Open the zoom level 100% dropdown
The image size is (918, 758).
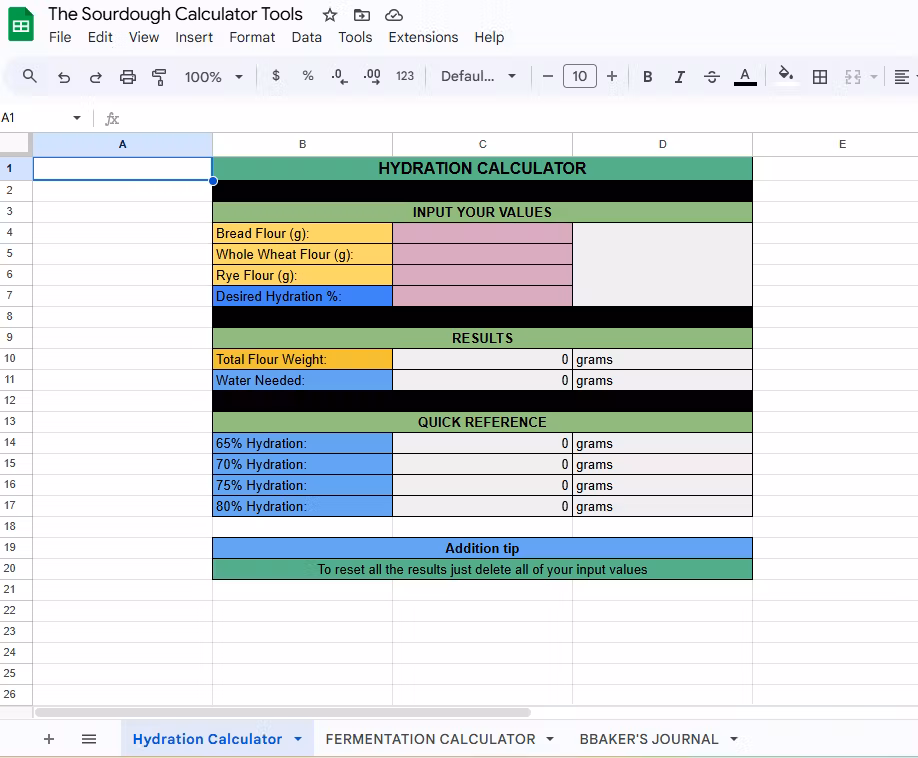pos(213,76)
